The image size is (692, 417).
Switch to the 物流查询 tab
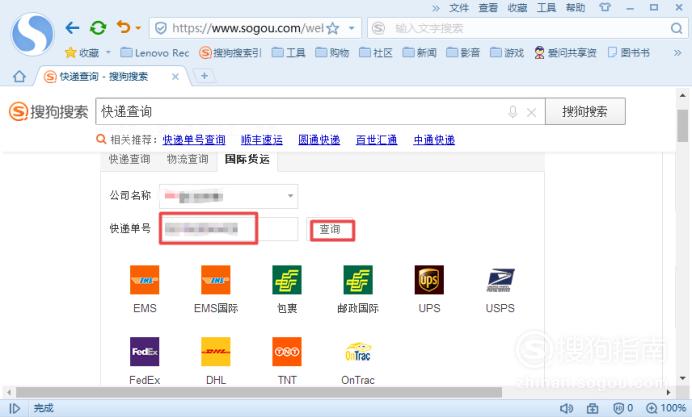pos(188,159)
